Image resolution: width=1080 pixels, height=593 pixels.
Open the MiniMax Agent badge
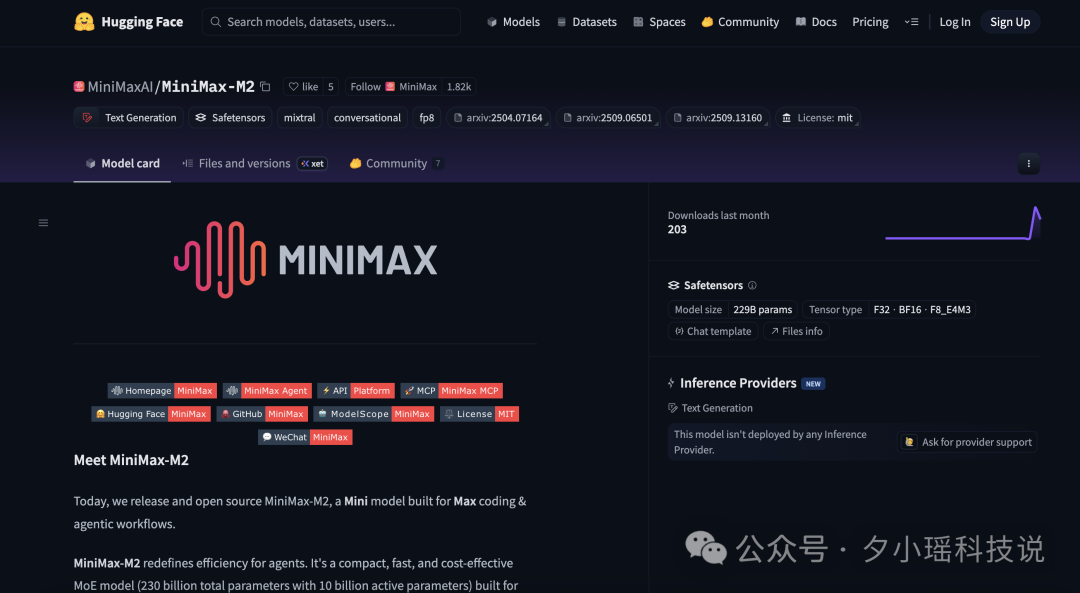pyautogui.click(x=267, y=391)
